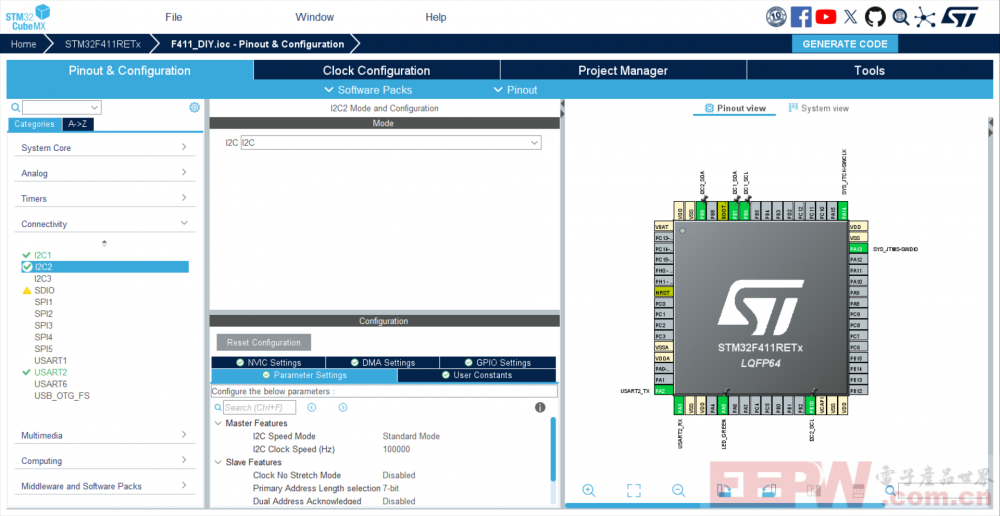Click the SDIO warning triangle icon
1000x516 pixels.
point(27,290)
